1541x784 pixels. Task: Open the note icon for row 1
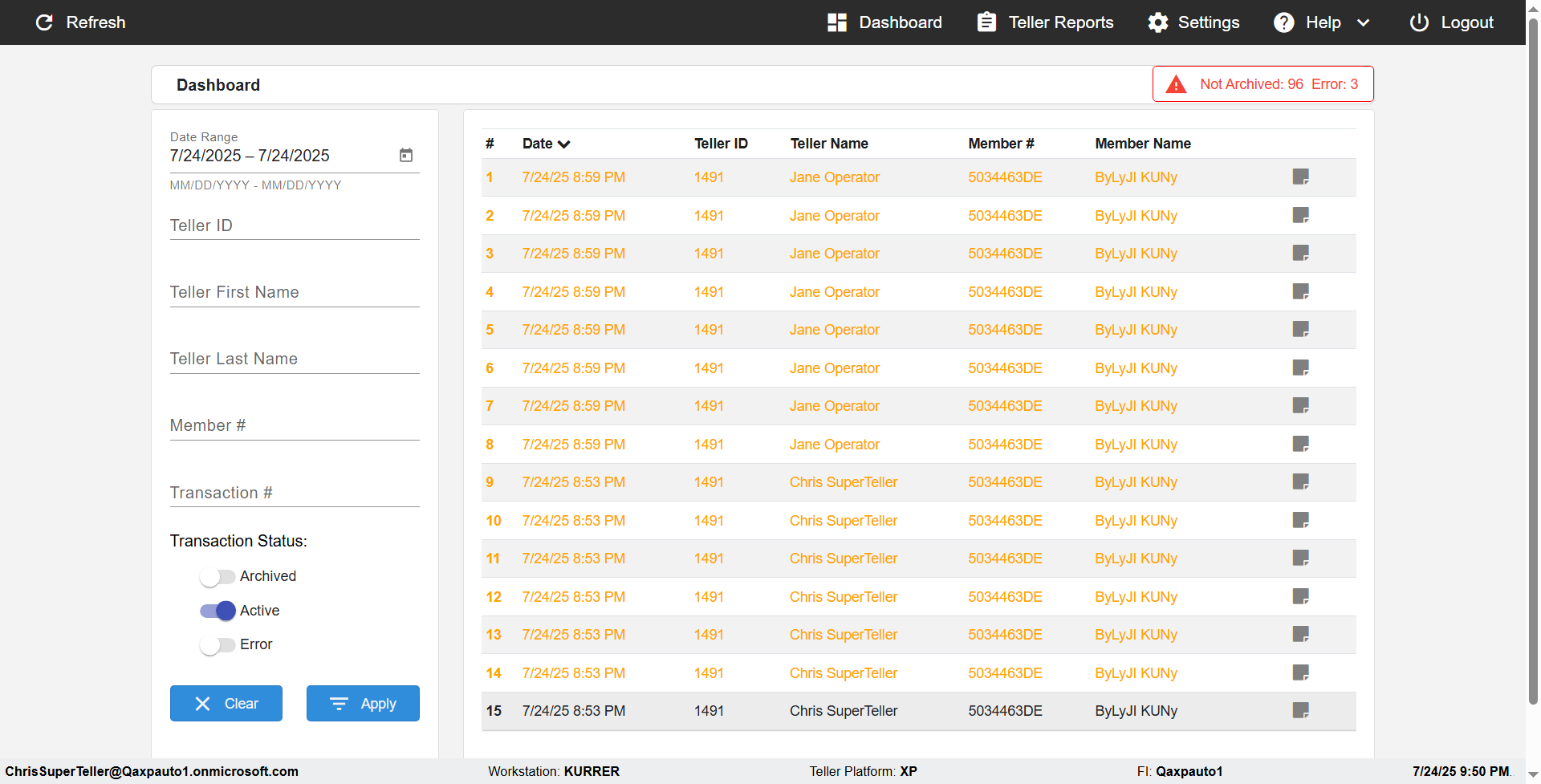[x=1300, y=177]
